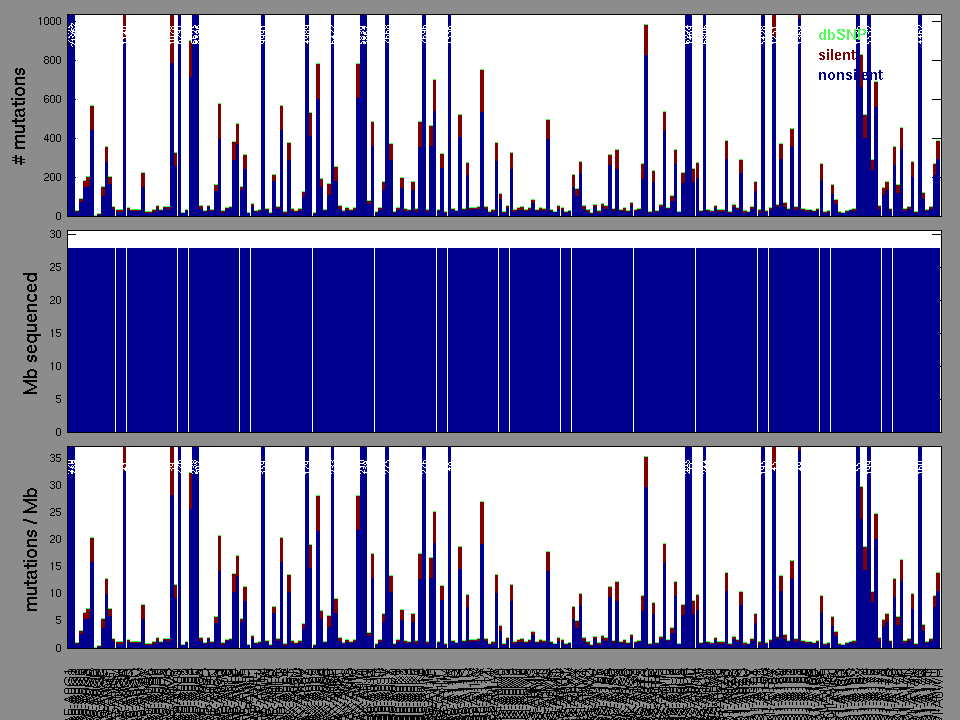960x720 pixels.
Task: Click the 35 tick label in bottom chart
Action: click(x=55, y=458)
